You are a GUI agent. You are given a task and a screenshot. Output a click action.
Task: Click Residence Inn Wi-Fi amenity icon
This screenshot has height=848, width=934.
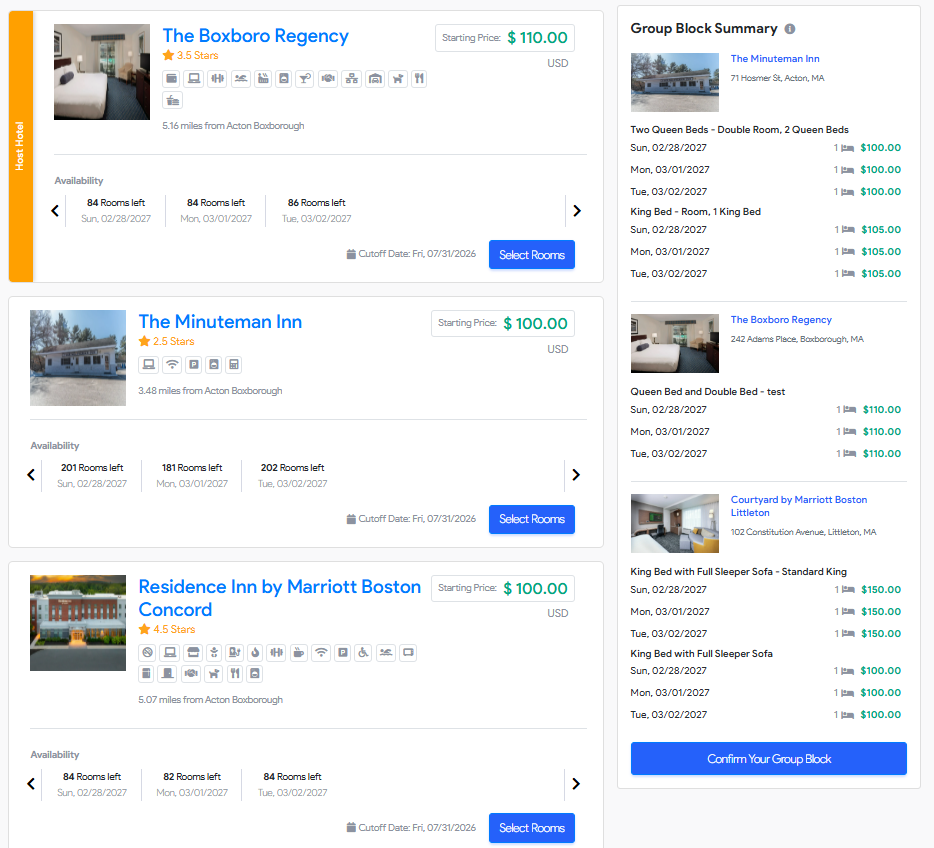321,653
